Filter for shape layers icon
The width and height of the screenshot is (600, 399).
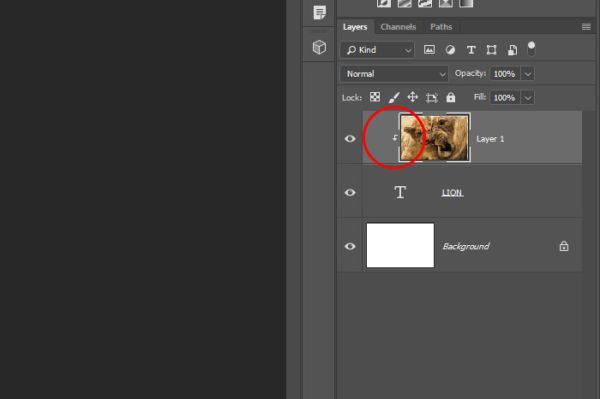(x=491, y=50)
